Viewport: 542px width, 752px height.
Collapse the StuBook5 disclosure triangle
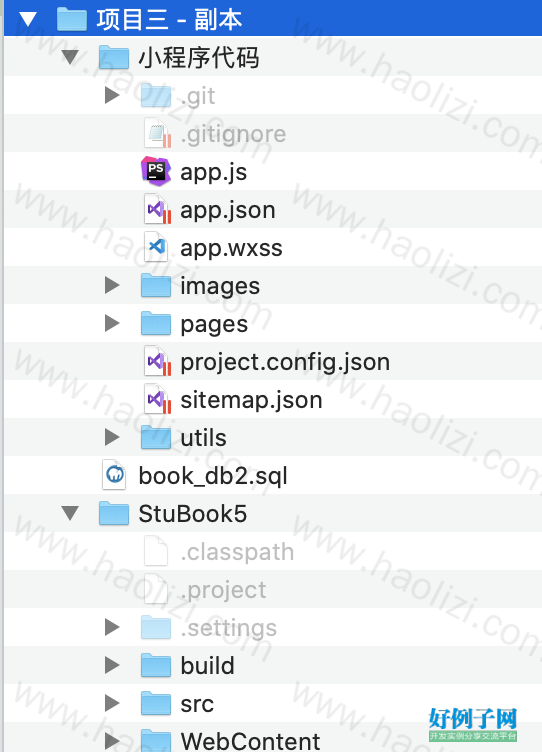pos(70,513)
